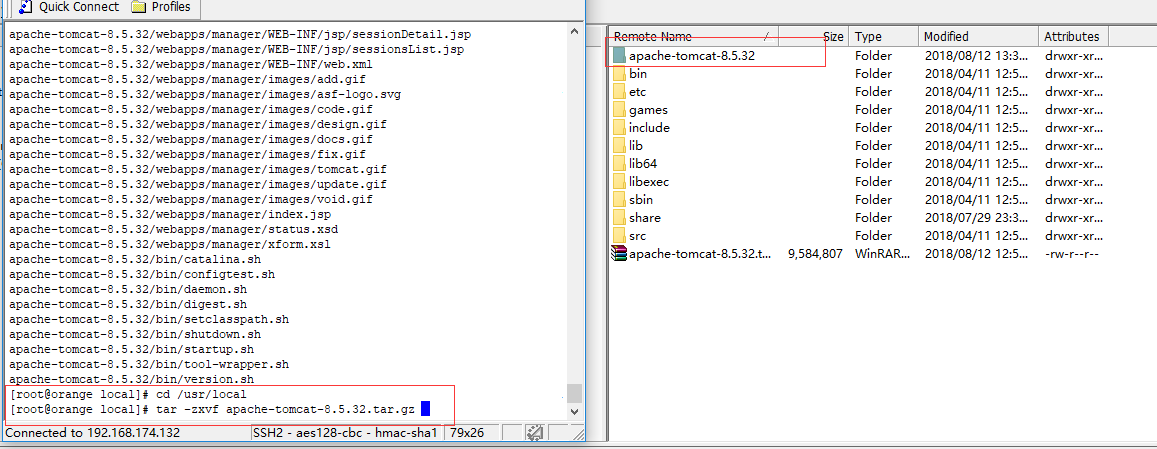This screenshot has width=1157, height=449.
Task: Click the status bar connection security icon
Action: pos(536,433)
